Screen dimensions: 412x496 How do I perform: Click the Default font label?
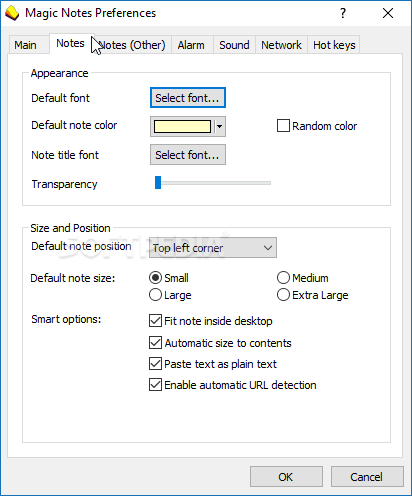(60, 98)
